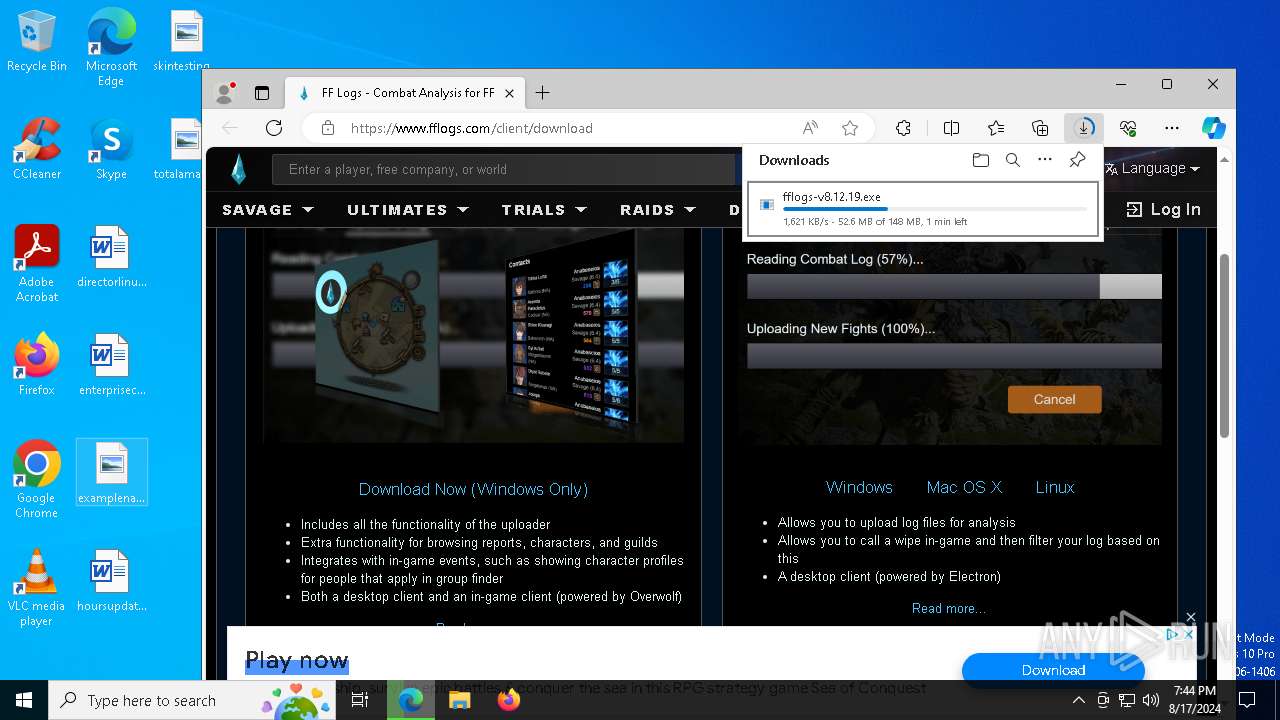The height and width of the screenshot is (720, 1280).
Task: Open a new browser tab
Action: click(542, 93)
